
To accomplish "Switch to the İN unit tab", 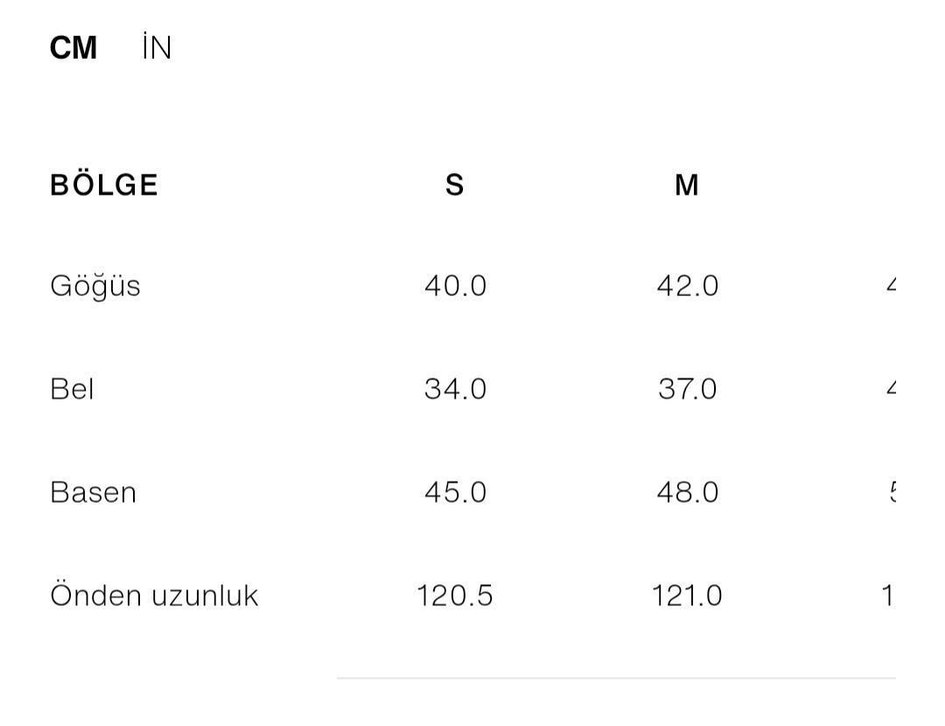I will [x=157, y=48].
